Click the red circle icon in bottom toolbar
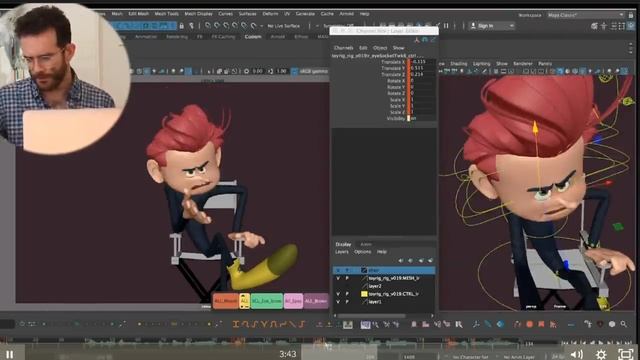The width and height of the screenshot is (640, 360). [x=529, y=324]
